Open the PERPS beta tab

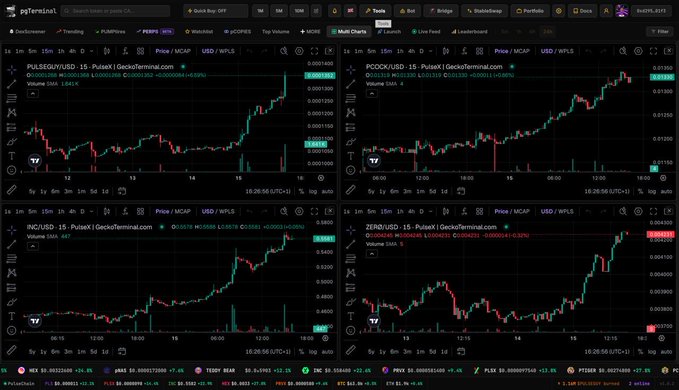click(155, 32)
